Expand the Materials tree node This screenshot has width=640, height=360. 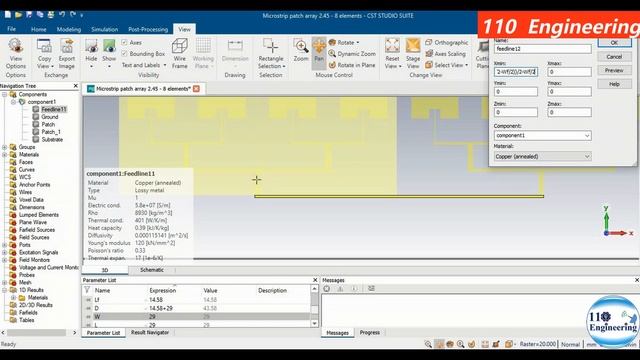pyautogui.click(x=4, y=155)
